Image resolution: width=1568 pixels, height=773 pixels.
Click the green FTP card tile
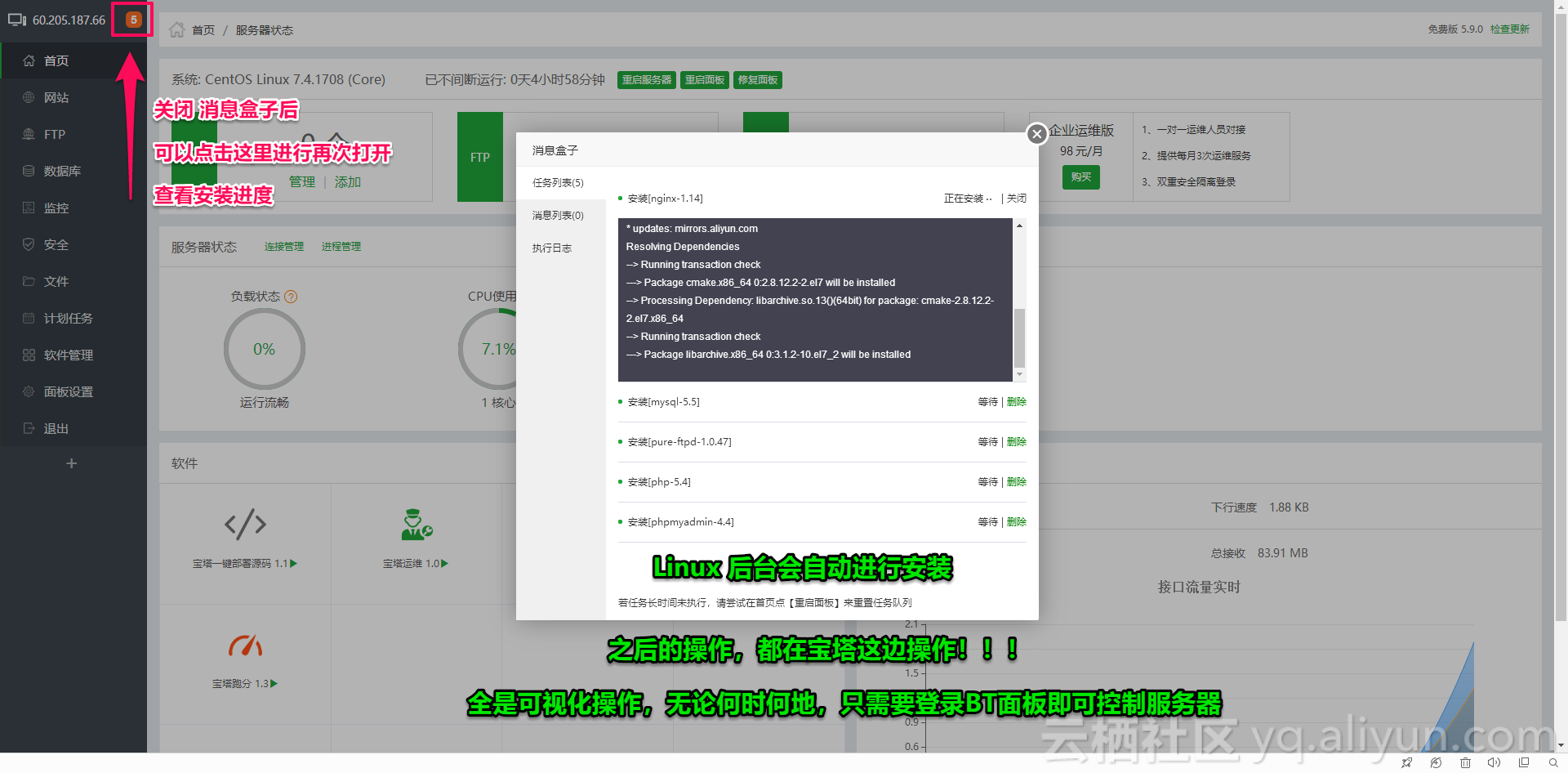[480, 157]
